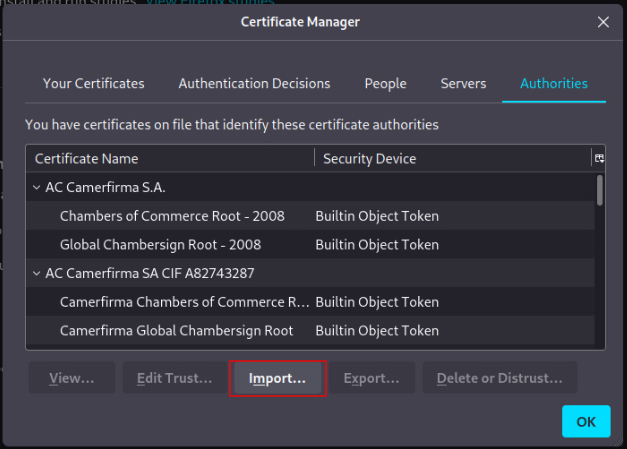Click the Authorities tab

553,84
